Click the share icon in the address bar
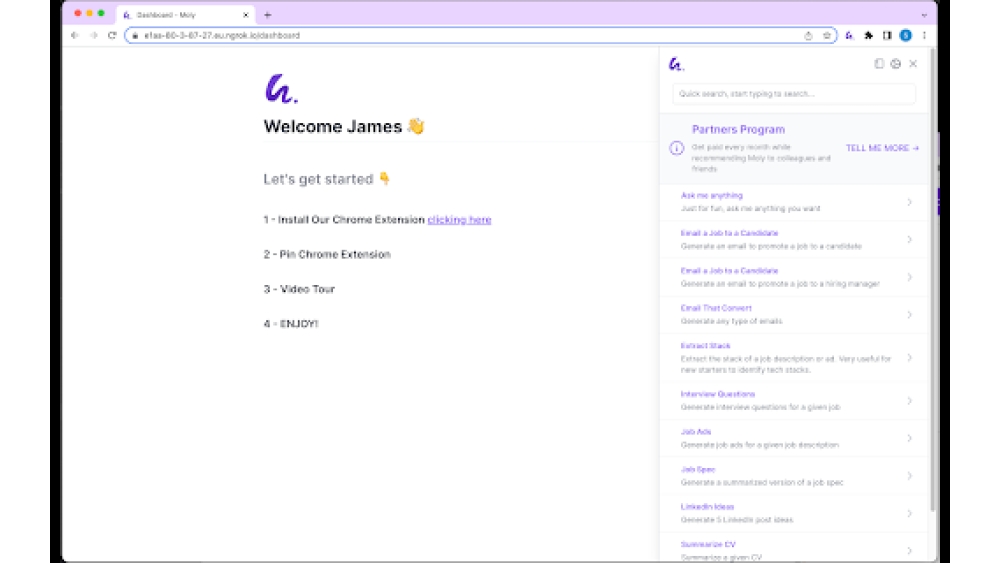The image size is (1000, 563). (808, 36)
